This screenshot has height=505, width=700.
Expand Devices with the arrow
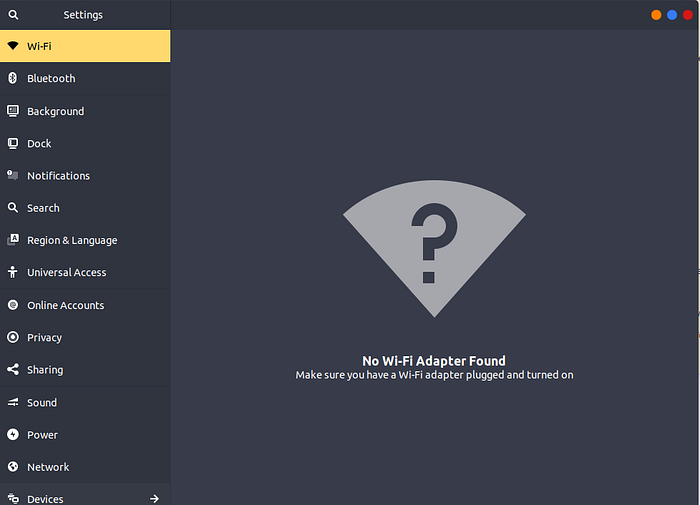pos(154,498)
